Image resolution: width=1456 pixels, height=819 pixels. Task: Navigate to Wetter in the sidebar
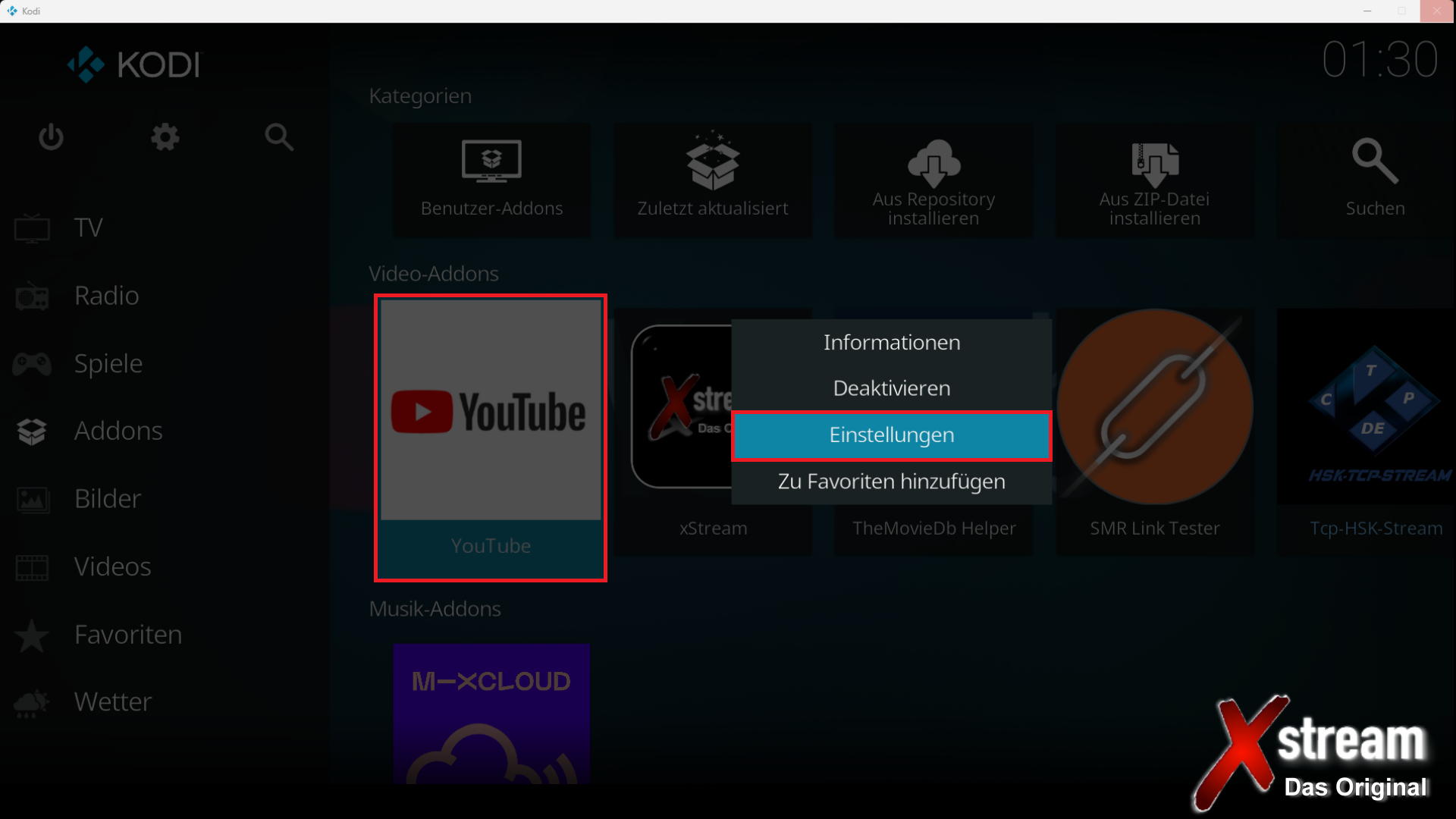coord(112,701)
